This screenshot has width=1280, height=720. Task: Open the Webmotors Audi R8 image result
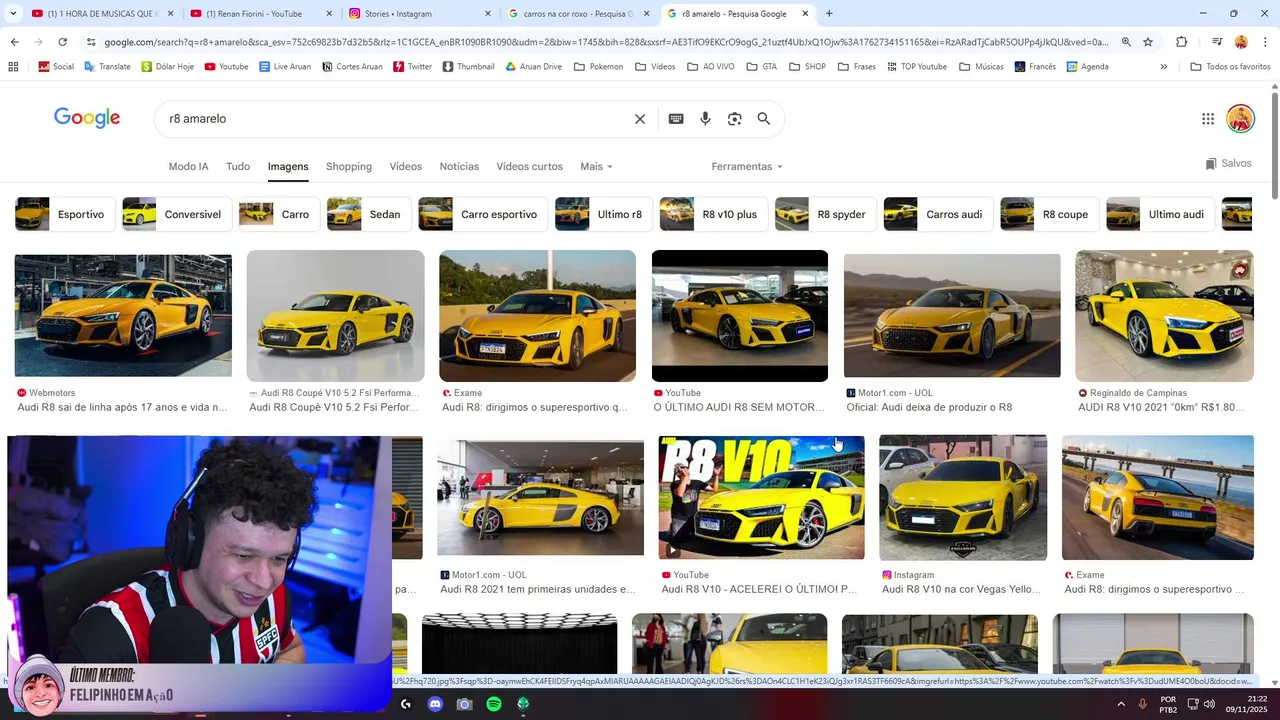click(x=123, y=315)
